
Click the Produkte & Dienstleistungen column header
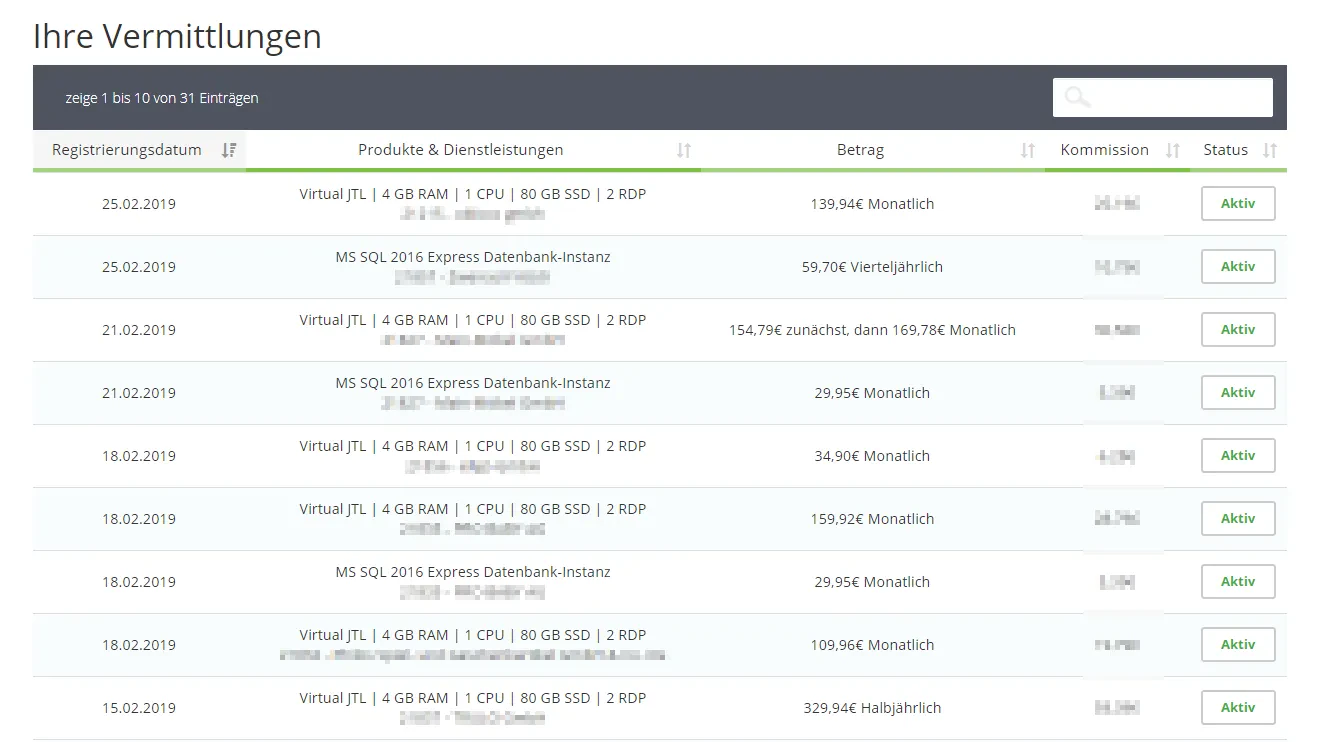(x=473, y=150)
